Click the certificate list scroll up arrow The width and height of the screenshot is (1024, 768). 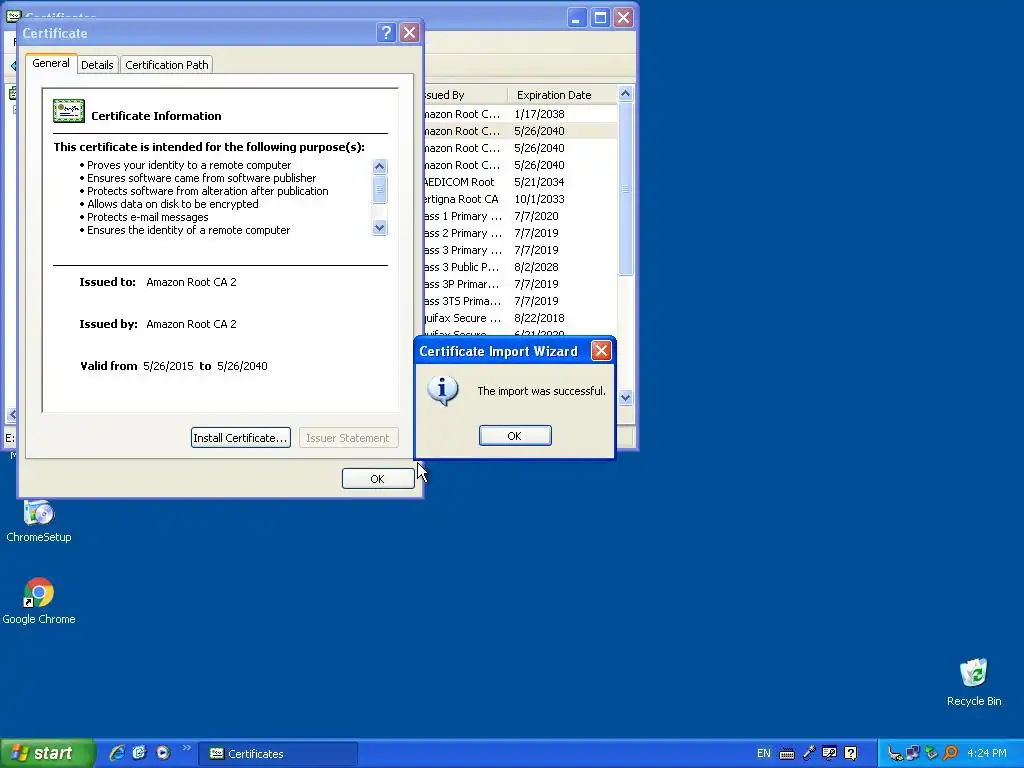pyautogui.click(x=625, y=94)
